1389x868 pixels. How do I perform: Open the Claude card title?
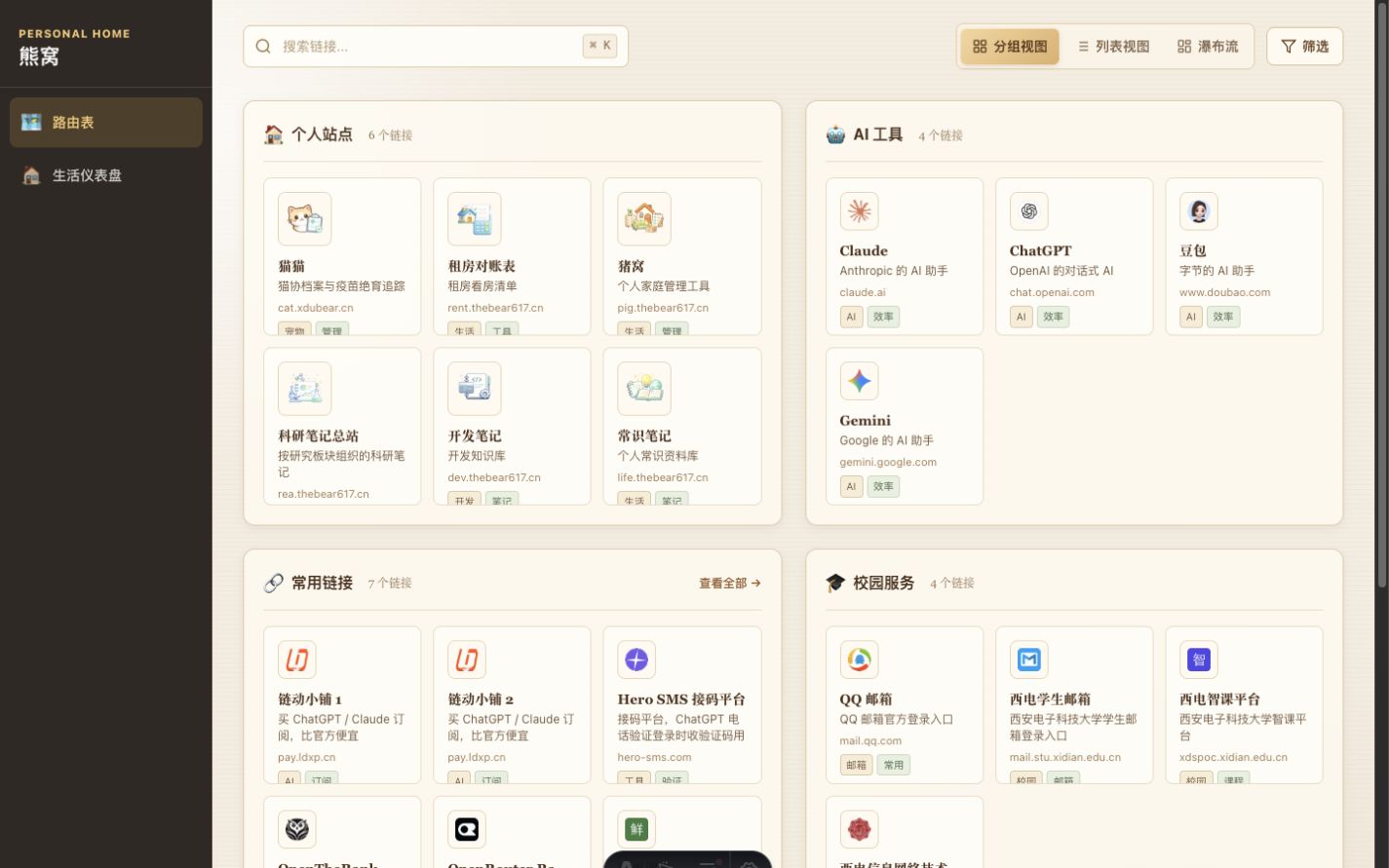tap(864, 250)
